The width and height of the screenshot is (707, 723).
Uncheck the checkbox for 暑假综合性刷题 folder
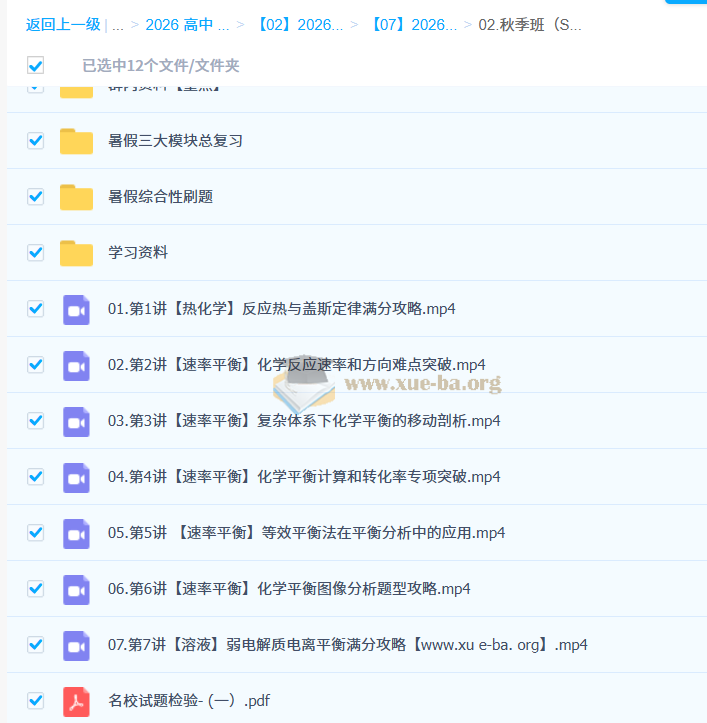tap(36, 197)
